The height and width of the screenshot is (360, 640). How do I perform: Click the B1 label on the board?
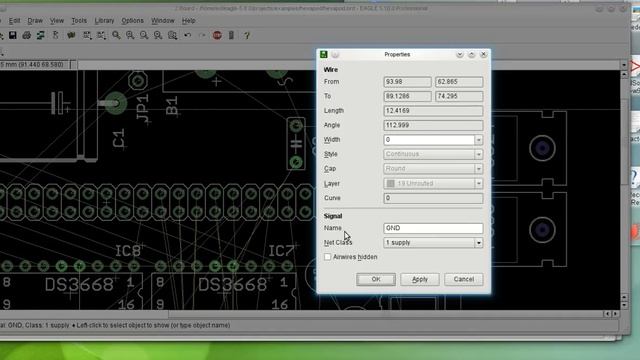tap(172, 105)
